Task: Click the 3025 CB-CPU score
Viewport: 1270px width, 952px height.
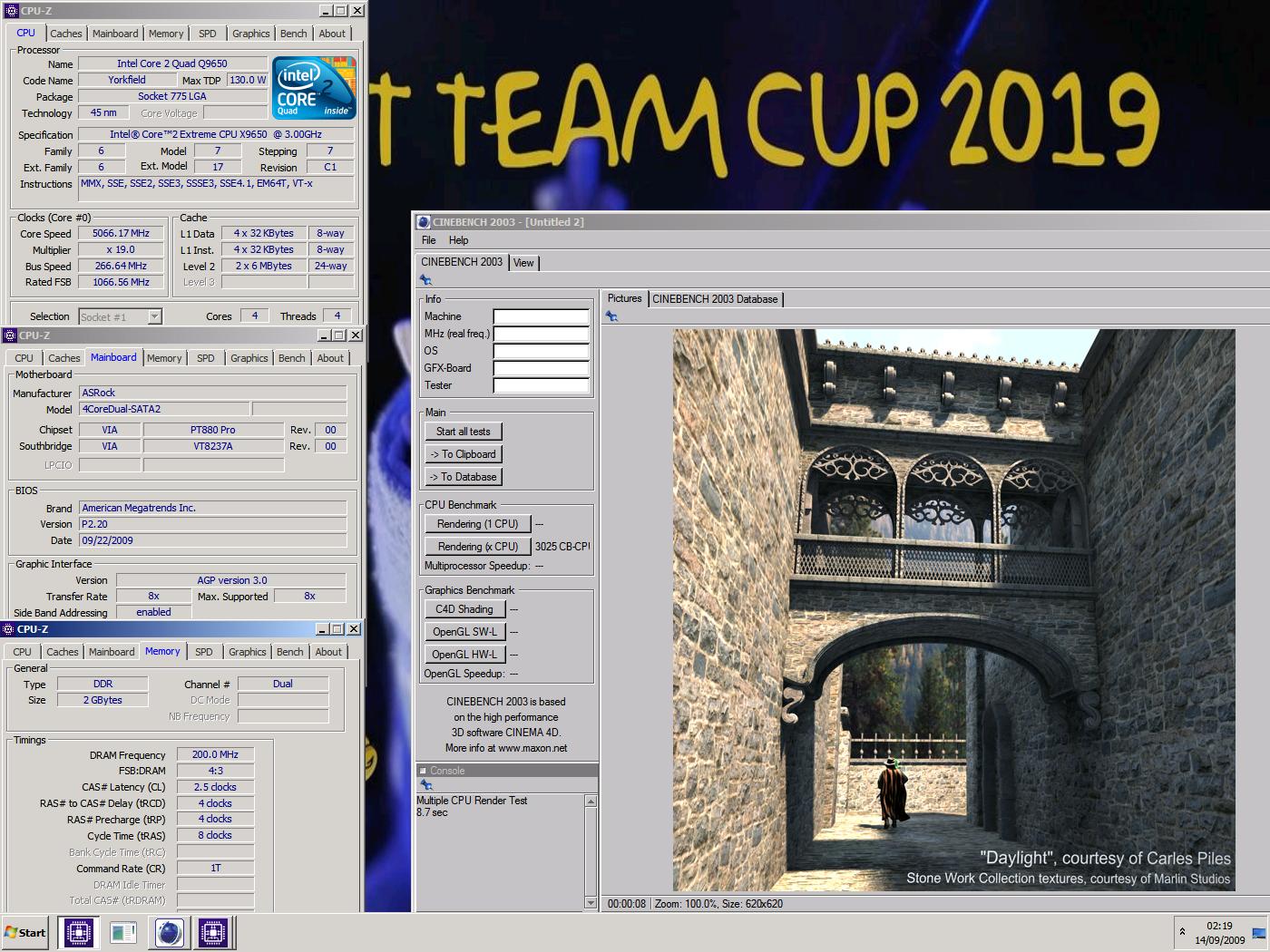Action: coord(562,547)
